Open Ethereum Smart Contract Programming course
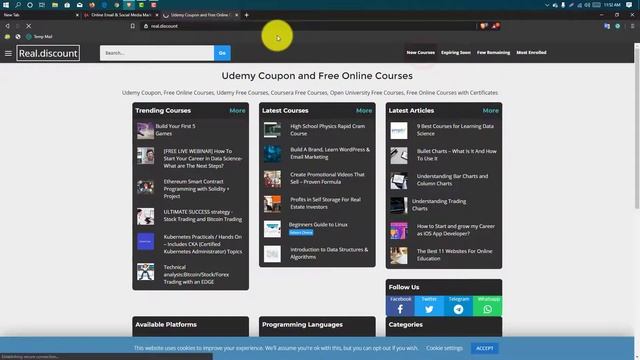 (x=196, y=189)
